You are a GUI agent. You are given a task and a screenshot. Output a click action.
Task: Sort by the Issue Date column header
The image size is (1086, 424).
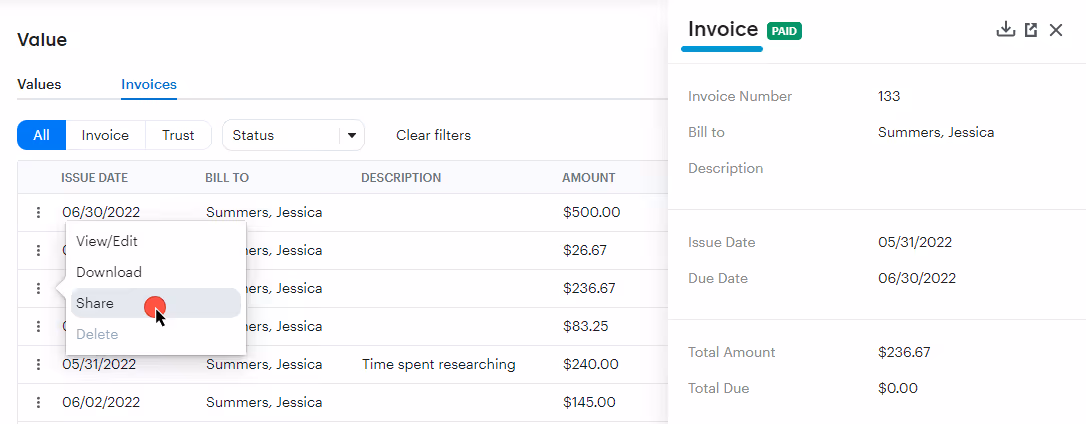95,177
